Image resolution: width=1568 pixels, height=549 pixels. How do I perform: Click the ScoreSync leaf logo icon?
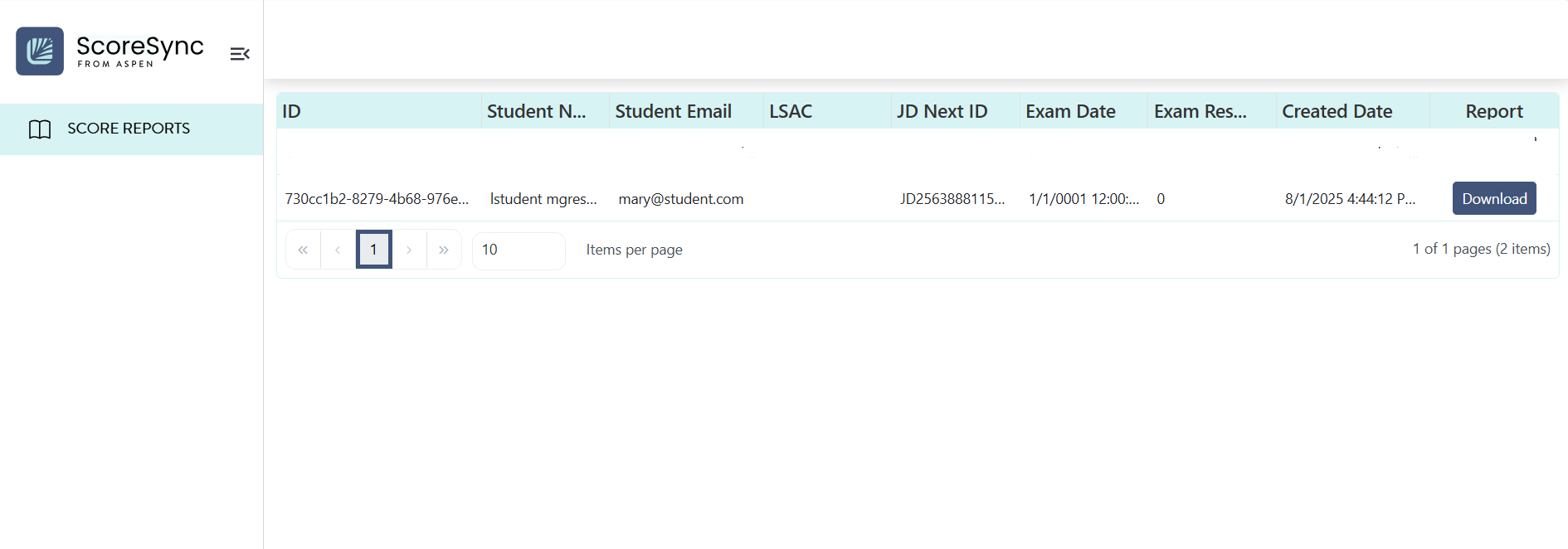point(40,51)
